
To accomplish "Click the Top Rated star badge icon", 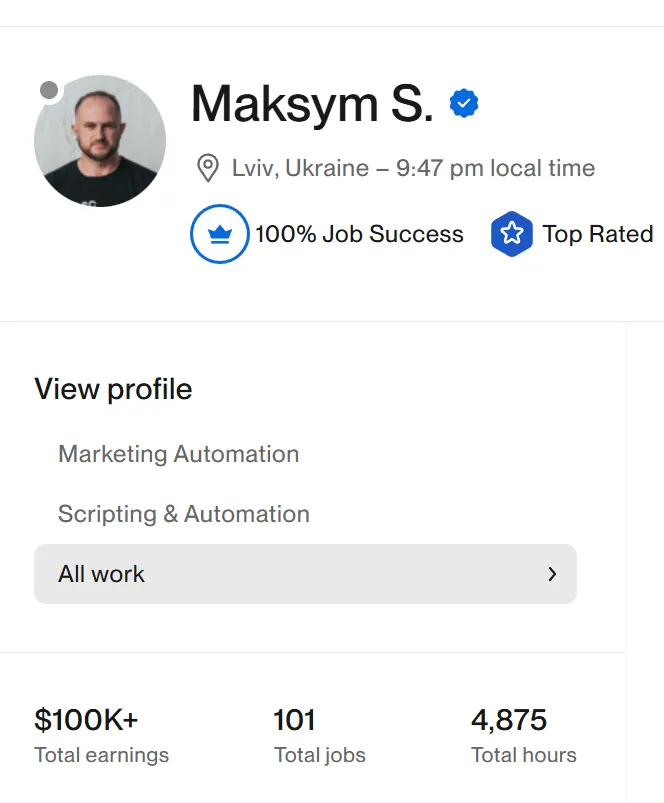I will [x=511, y=234].
